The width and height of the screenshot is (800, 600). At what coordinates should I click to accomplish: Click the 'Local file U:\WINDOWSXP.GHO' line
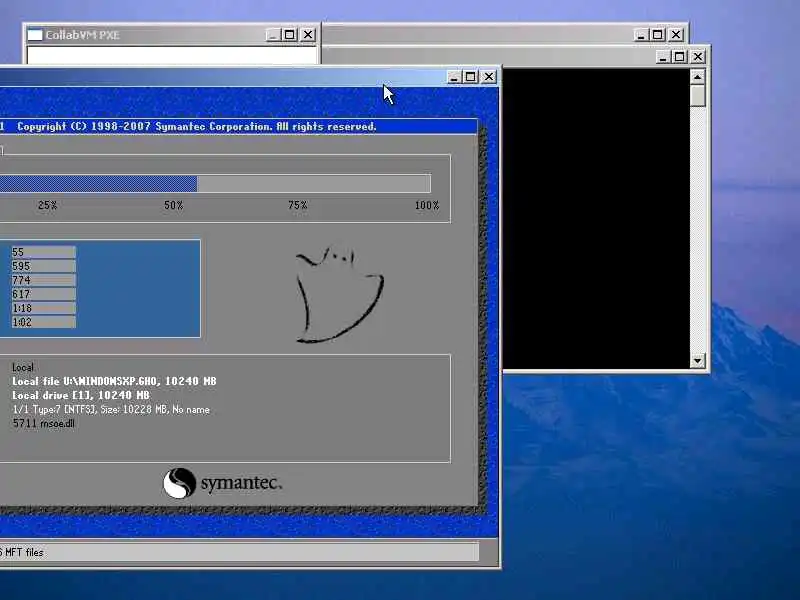(114, 381)
